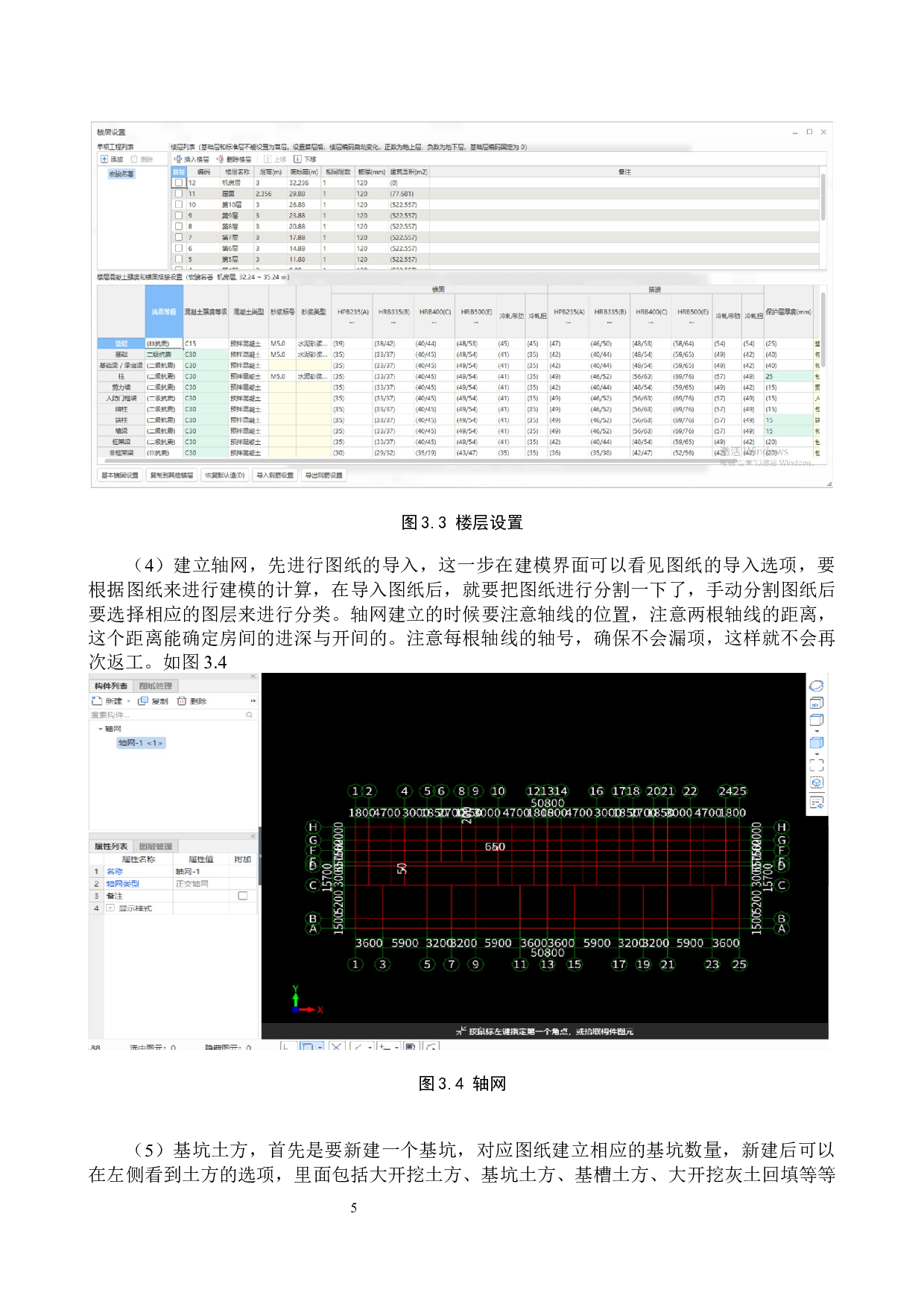Switch to the 图层管理 tab
This screenshot has width=924, height=1307.
[x=155, y=846]
